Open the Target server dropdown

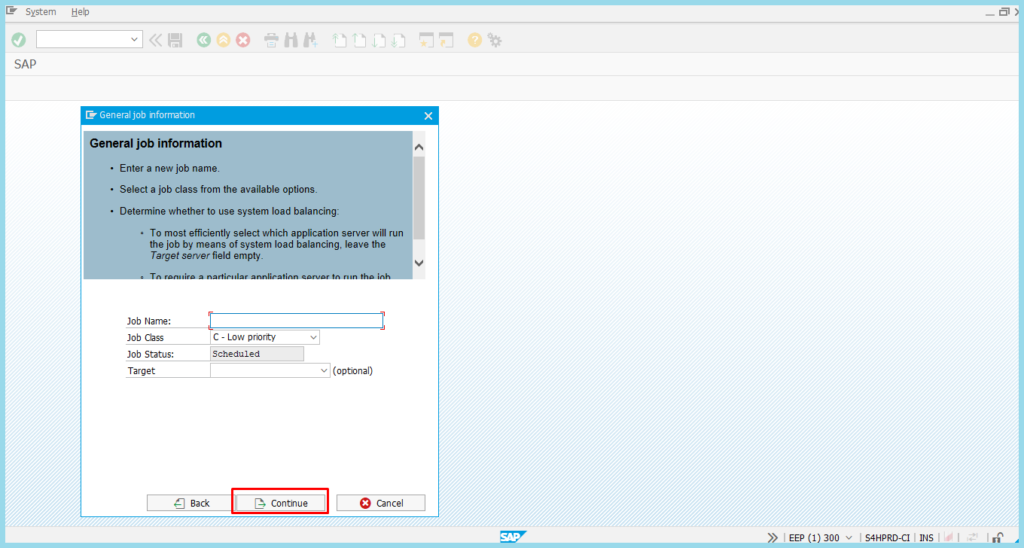point(324,370)
